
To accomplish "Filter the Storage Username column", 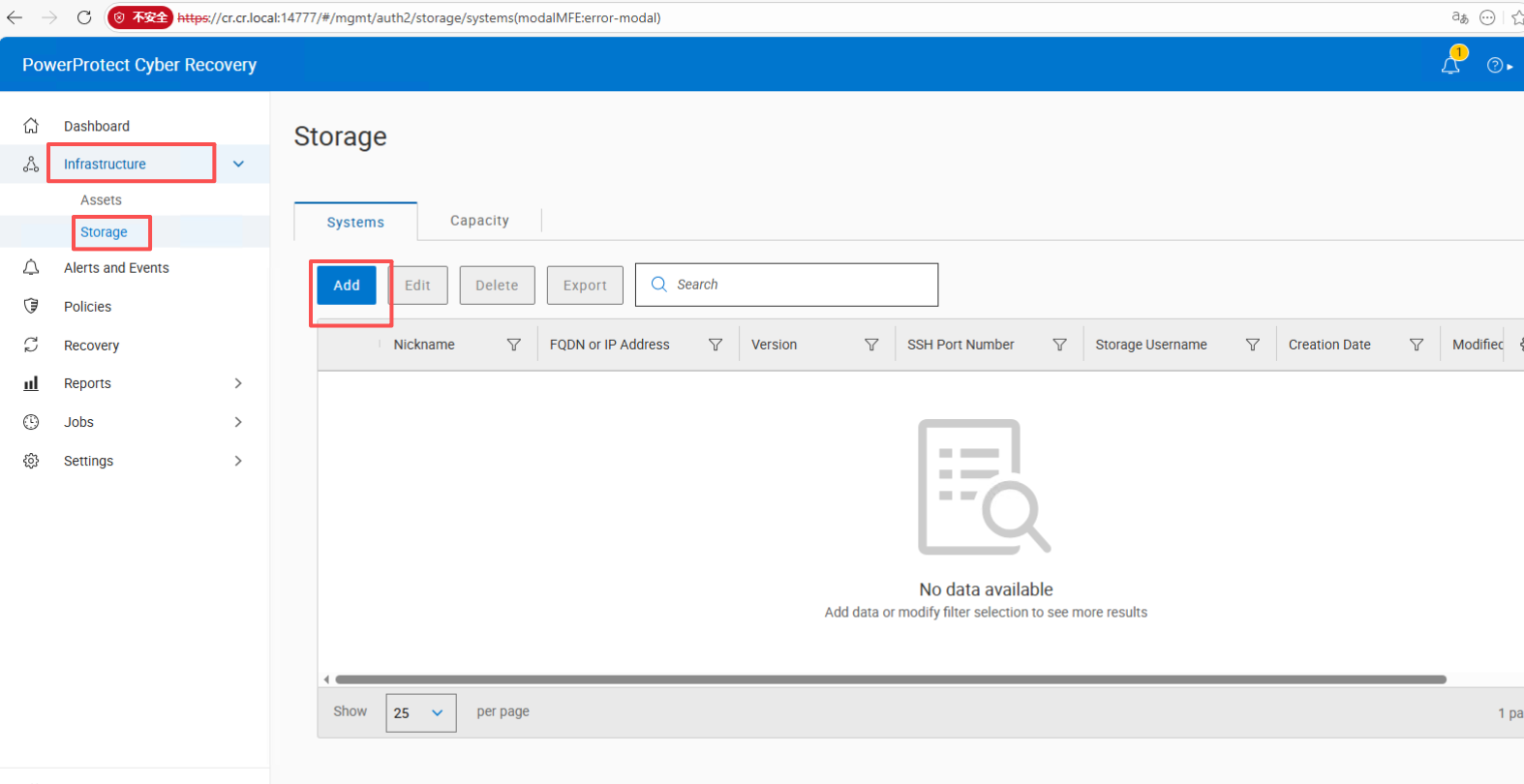I will point(1253,345).
